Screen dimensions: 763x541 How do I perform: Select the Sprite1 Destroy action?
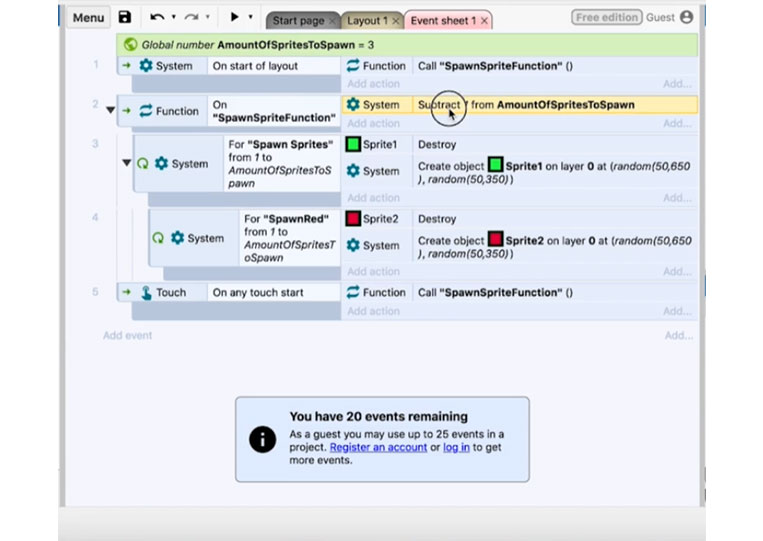[x=555, y=144]
